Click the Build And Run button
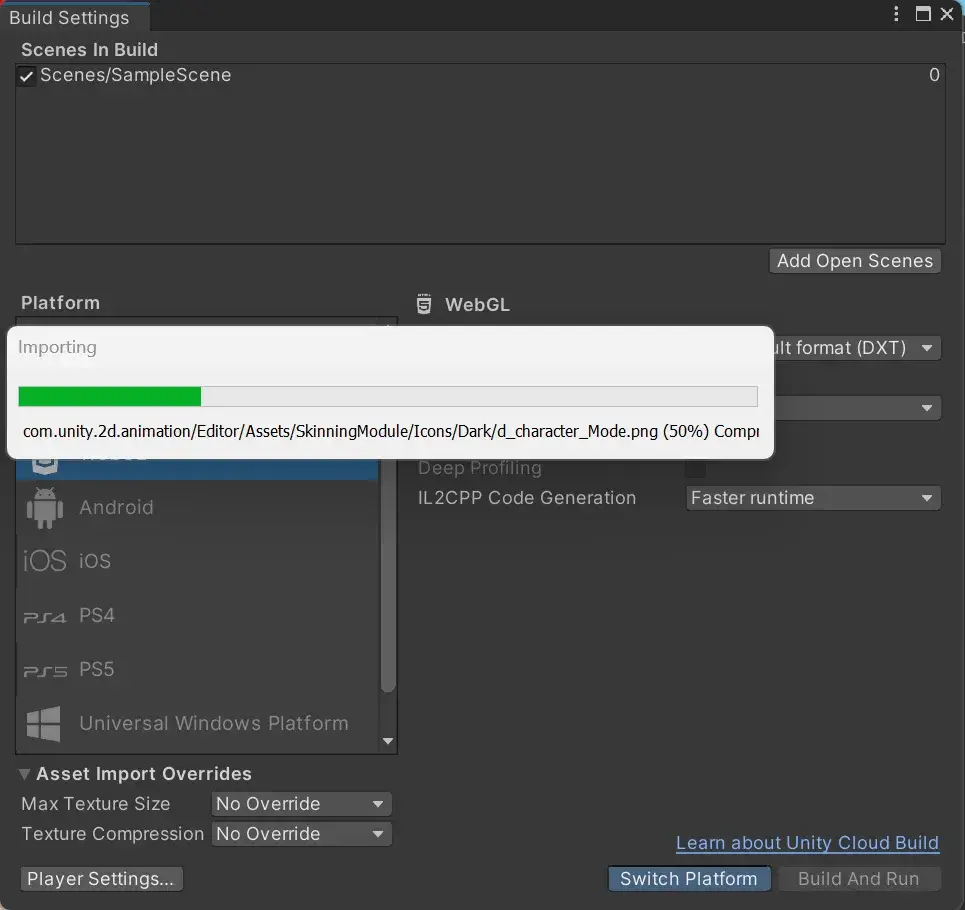965x910 pixels. 859,879
